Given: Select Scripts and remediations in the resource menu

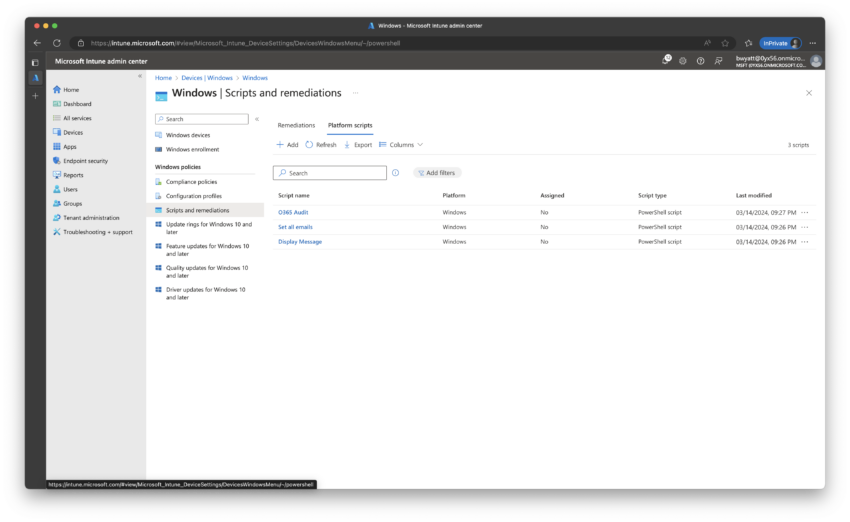Looking at the screenshot, I should point(205,210).
